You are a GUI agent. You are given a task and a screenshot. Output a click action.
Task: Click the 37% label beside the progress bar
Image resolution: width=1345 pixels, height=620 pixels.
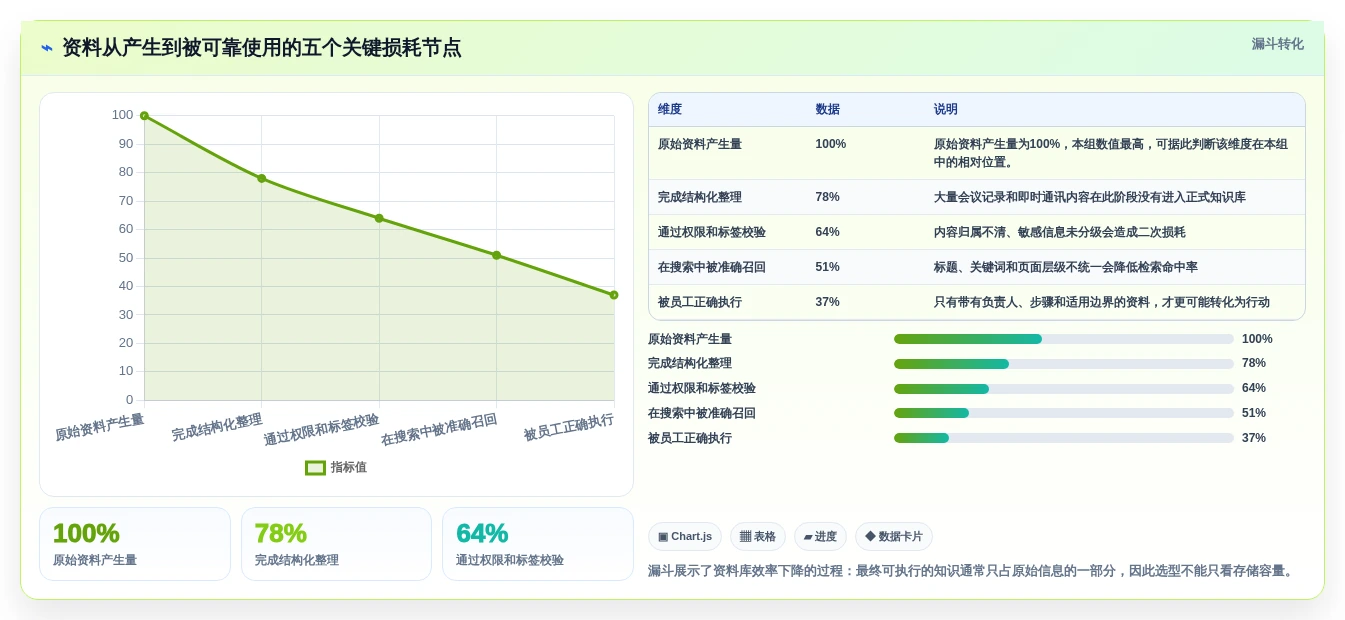1254,438
